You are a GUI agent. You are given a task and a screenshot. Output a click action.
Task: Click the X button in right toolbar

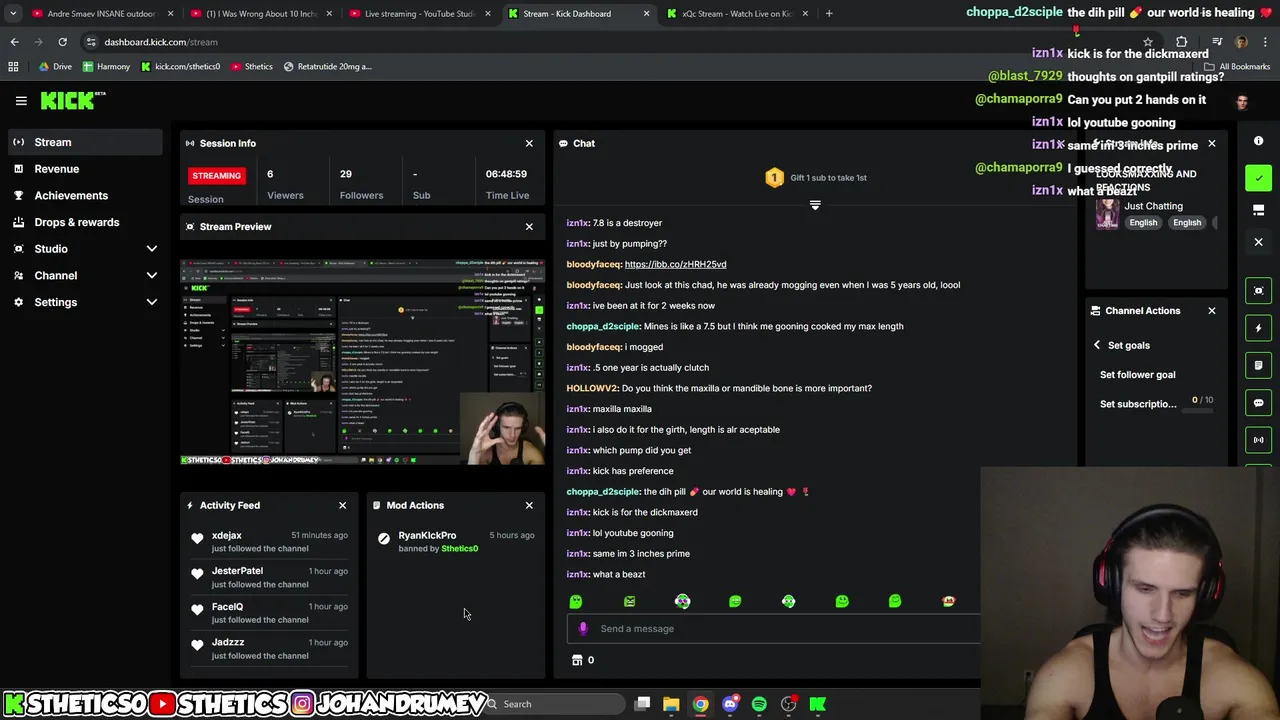1259,242
